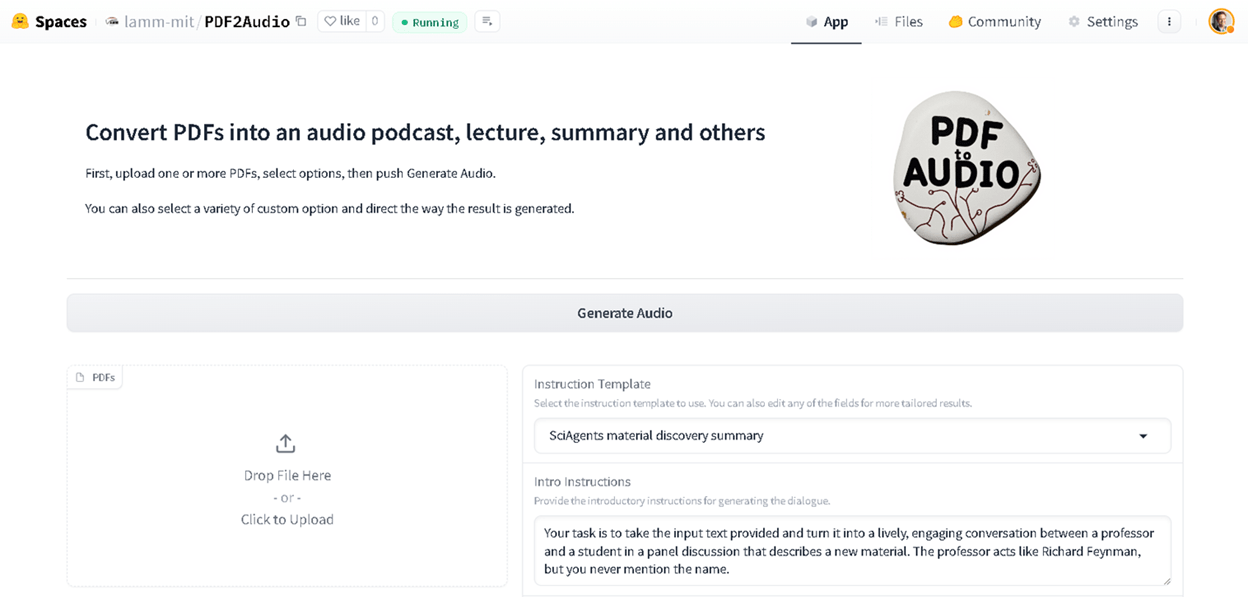Like the PDF2Audio space
This screenshot has width=1248, height=597.
coord(342,21)
